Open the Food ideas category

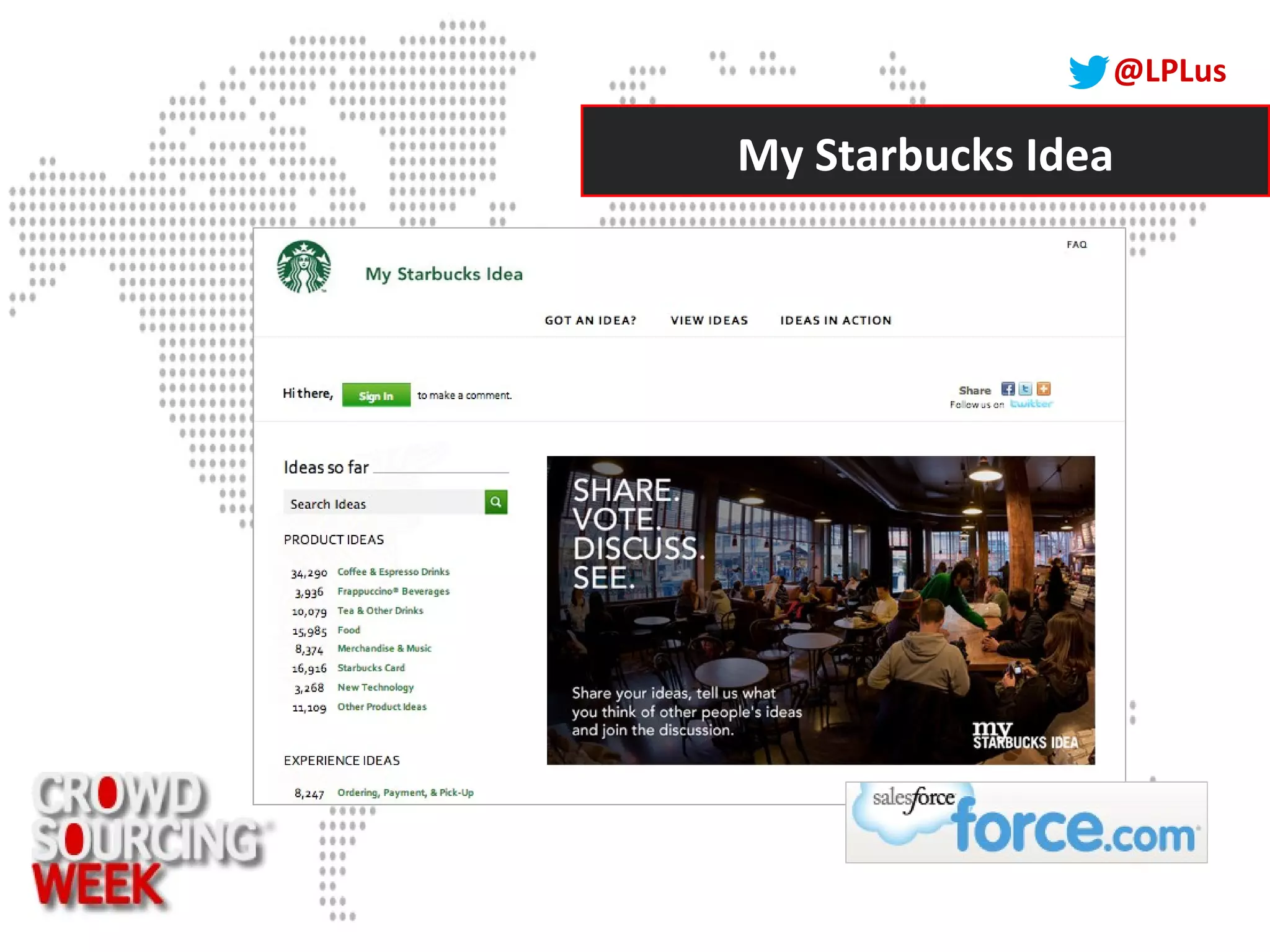(349, 630)
